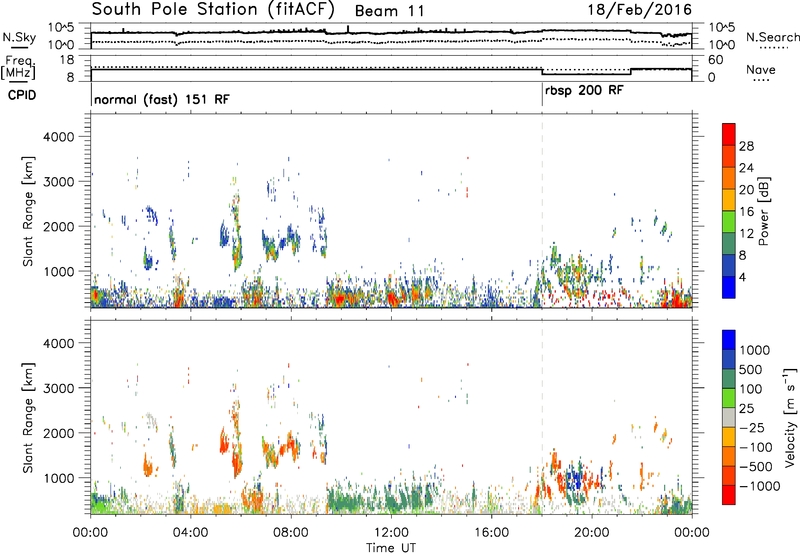This screenshot has width=800, height=554.
Task: Click the date '18/Feb/2016'
Action: click(640, 10)
